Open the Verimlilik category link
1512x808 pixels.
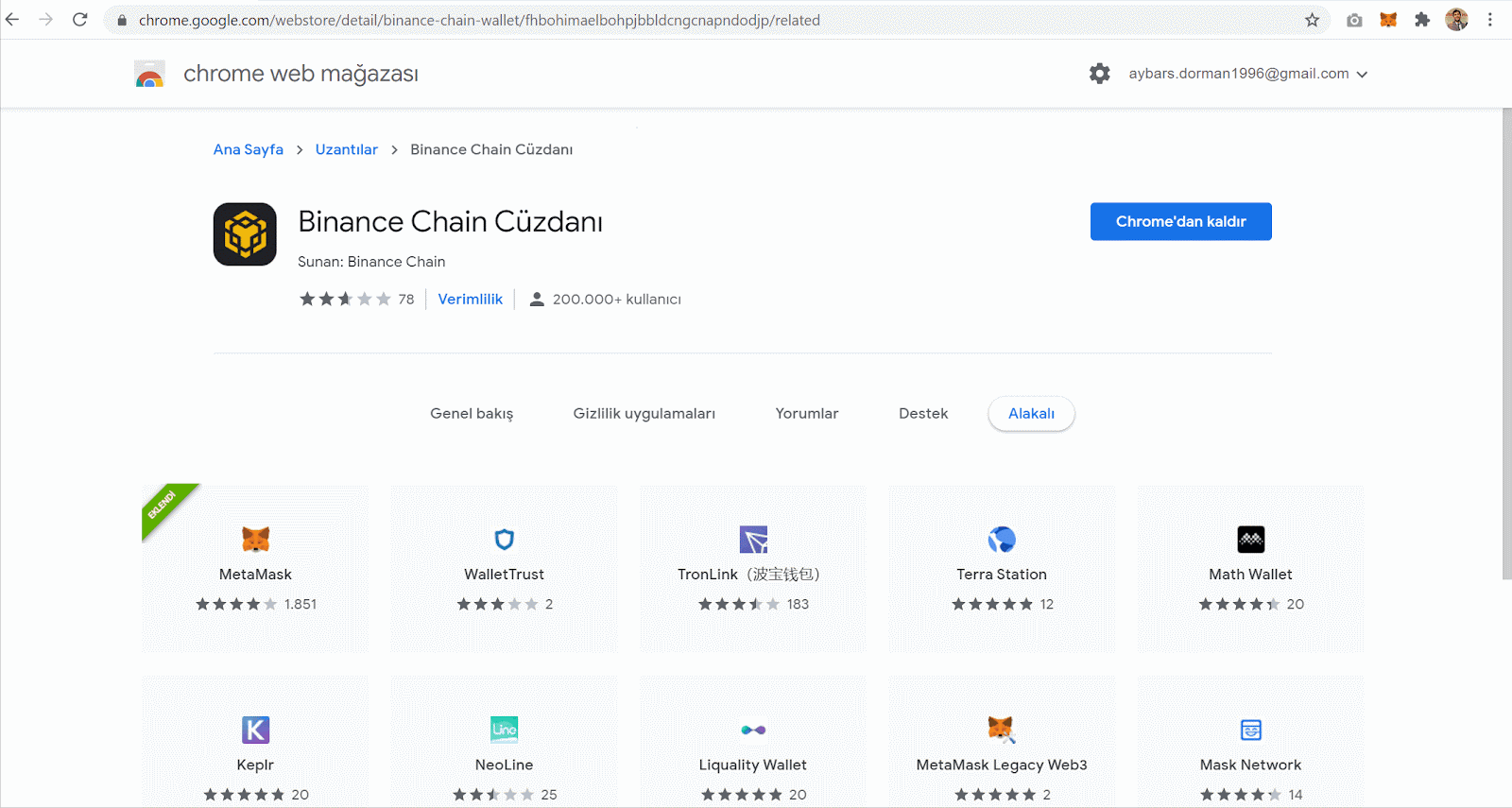[x=471, y=300]
